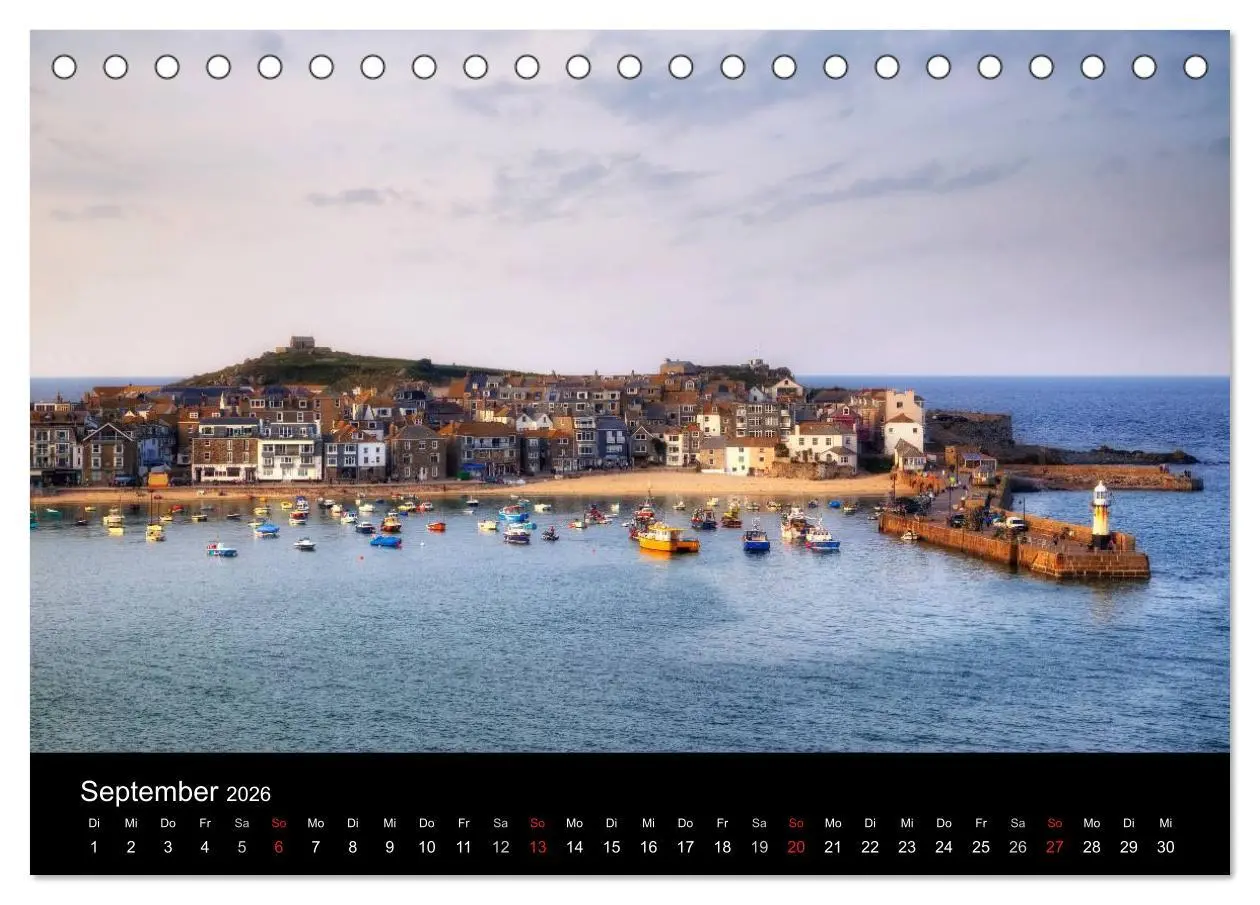Select date 9 in the calendar row

[390, 847]
